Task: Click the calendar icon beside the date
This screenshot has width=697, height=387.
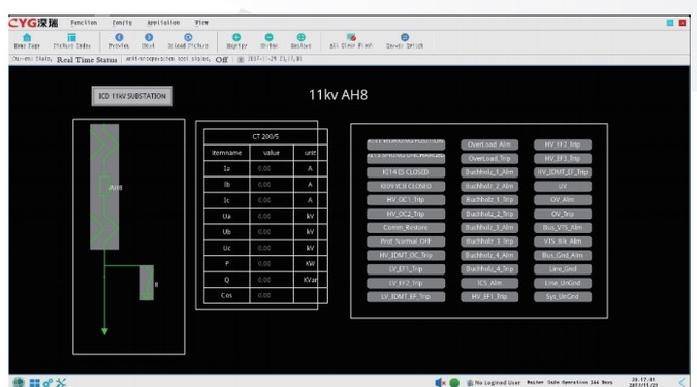Action: point(240,59)
